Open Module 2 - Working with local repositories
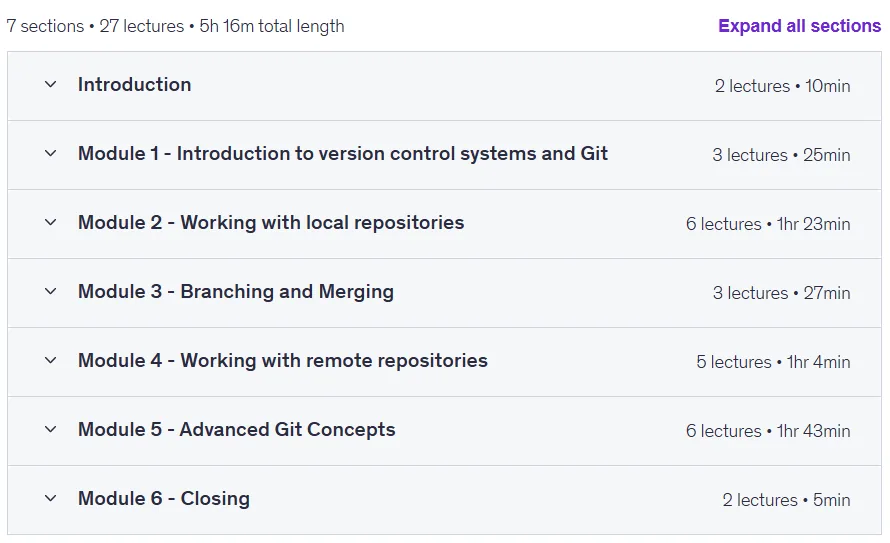The height and width of the screenshot is (543, 890). pos(271,222)
